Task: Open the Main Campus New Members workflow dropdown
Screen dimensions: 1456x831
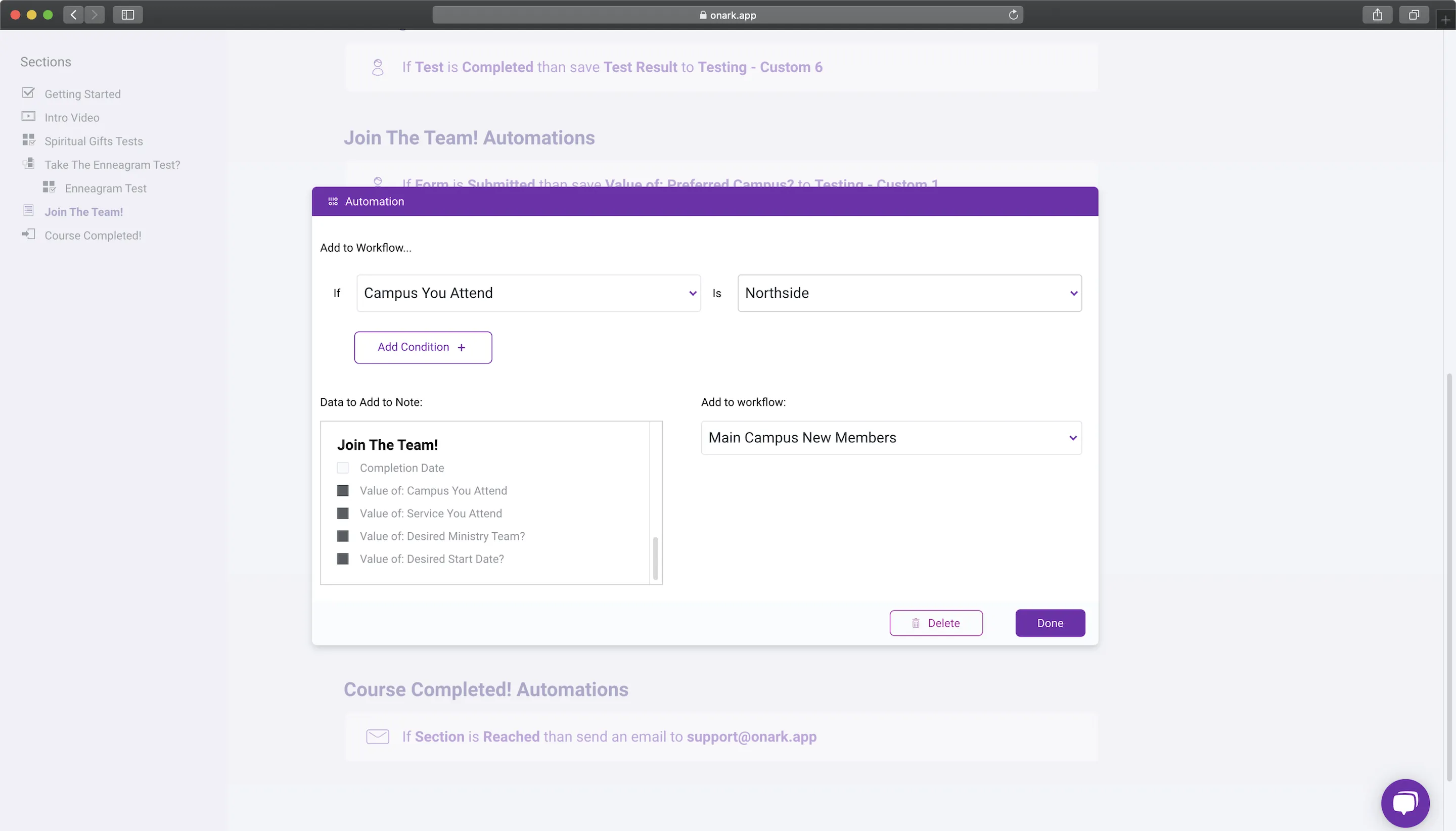Action: pyautogui.click(x=890, y=437)
